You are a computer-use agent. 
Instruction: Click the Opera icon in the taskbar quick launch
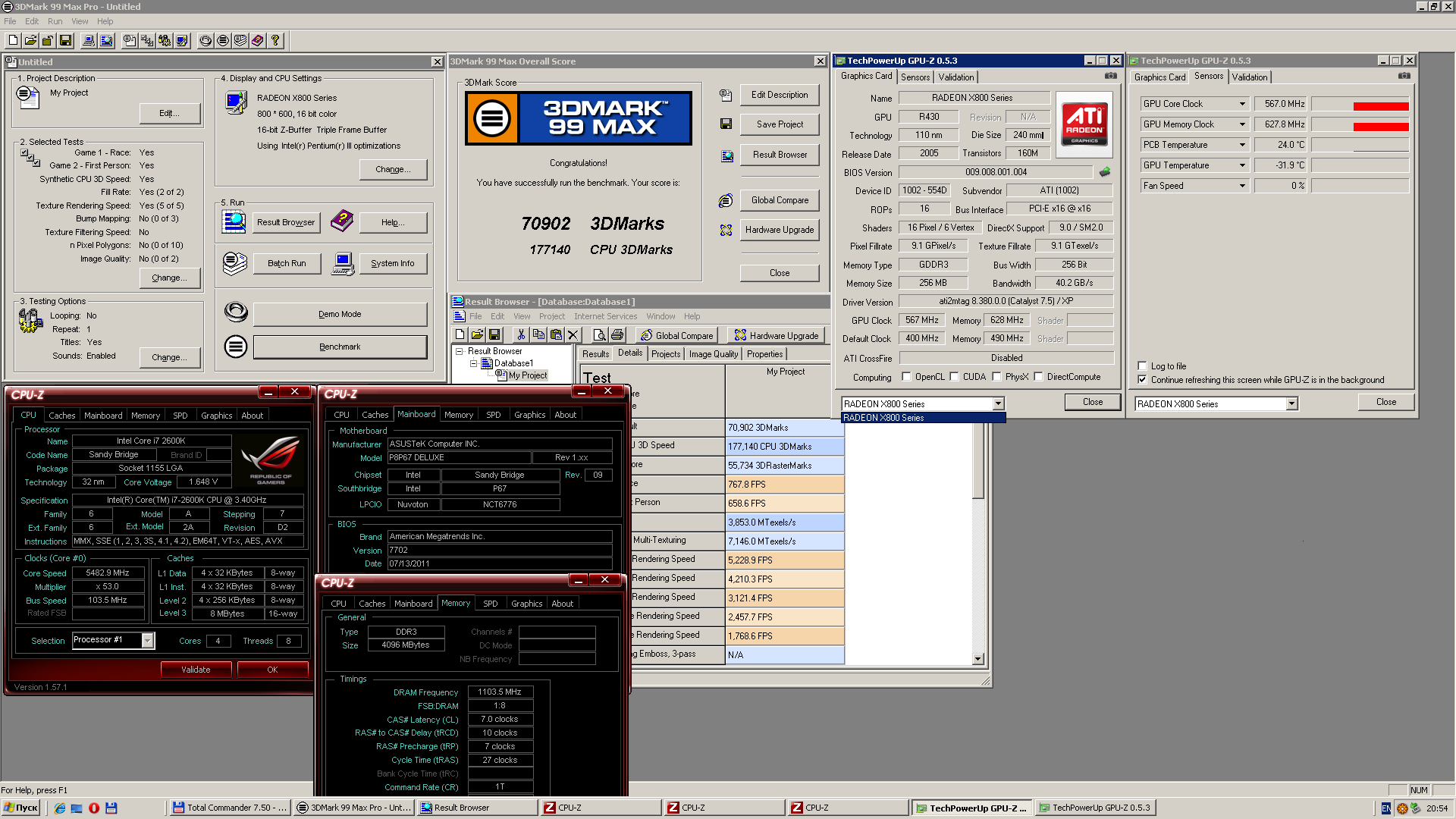(94, 808)
